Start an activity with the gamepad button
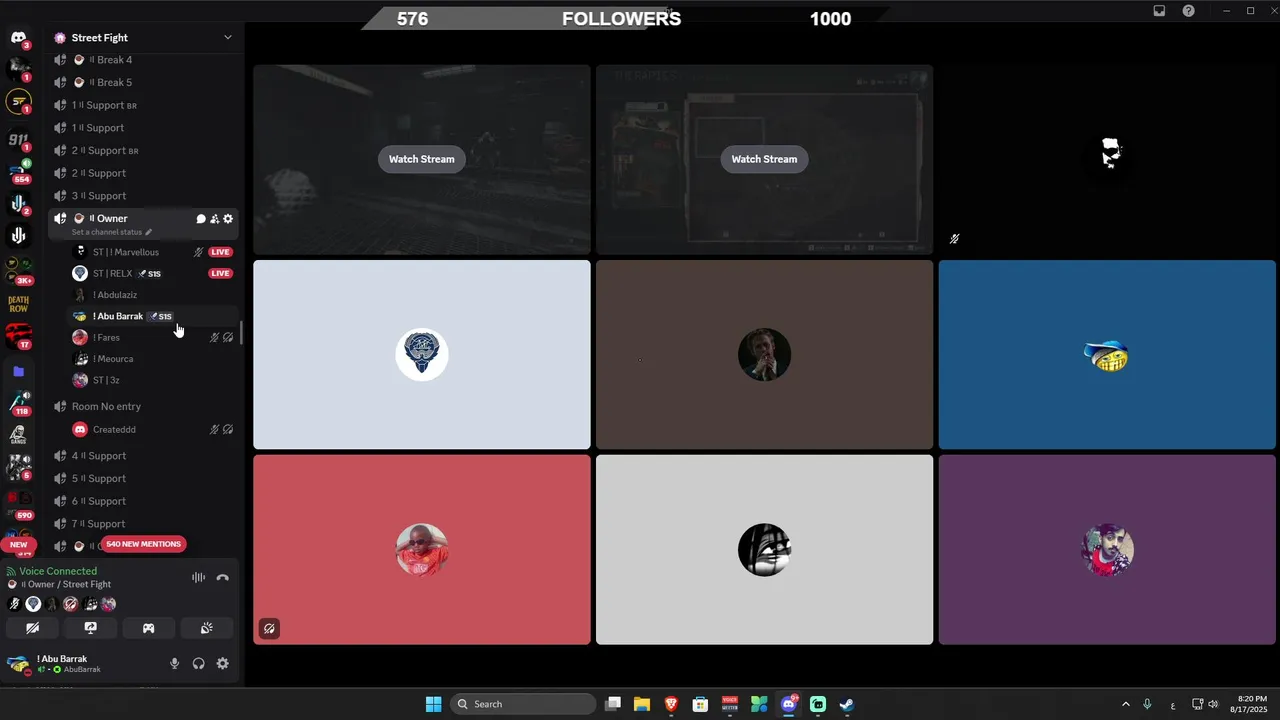Image resolution: width=1280 pixels, height=720 pixels. click(x=148, y=628)
